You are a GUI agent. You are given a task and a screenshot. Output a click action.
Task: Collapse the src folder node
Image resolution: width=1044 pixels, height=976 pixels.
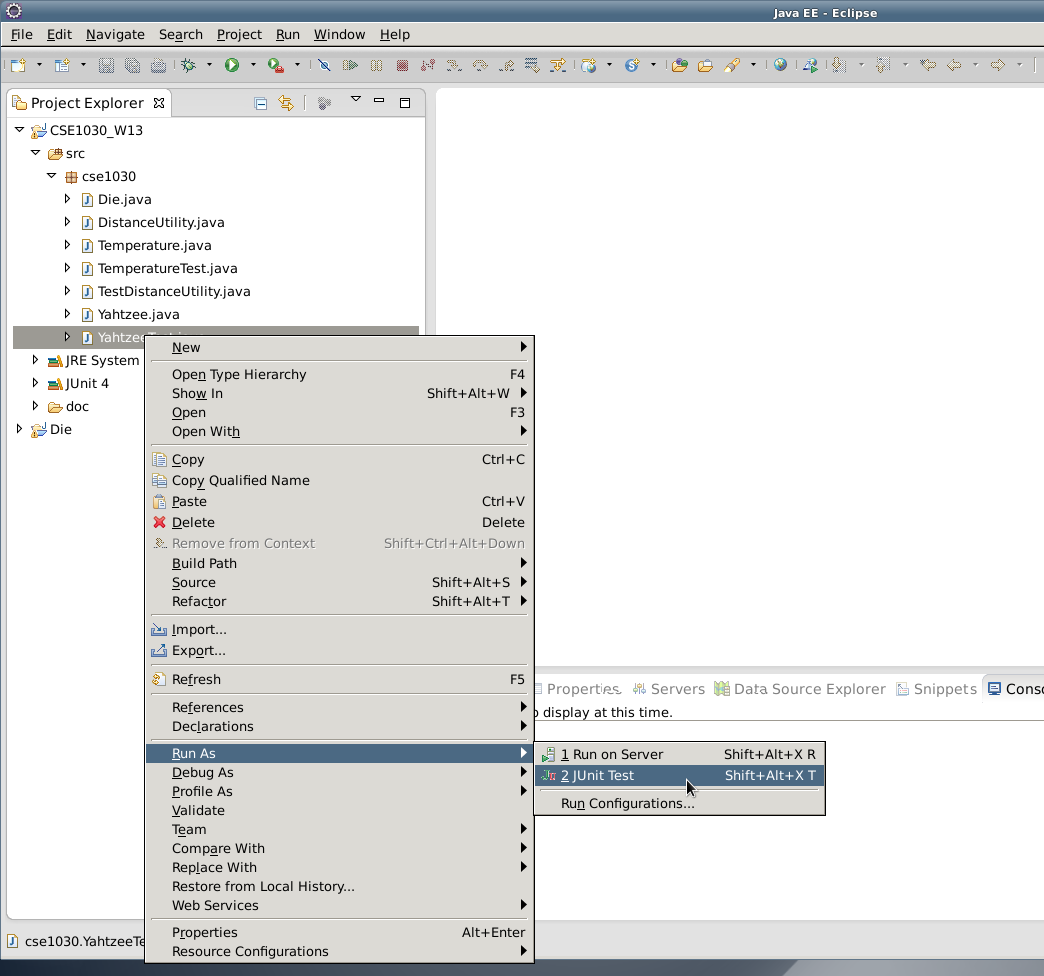click(35, 153)
